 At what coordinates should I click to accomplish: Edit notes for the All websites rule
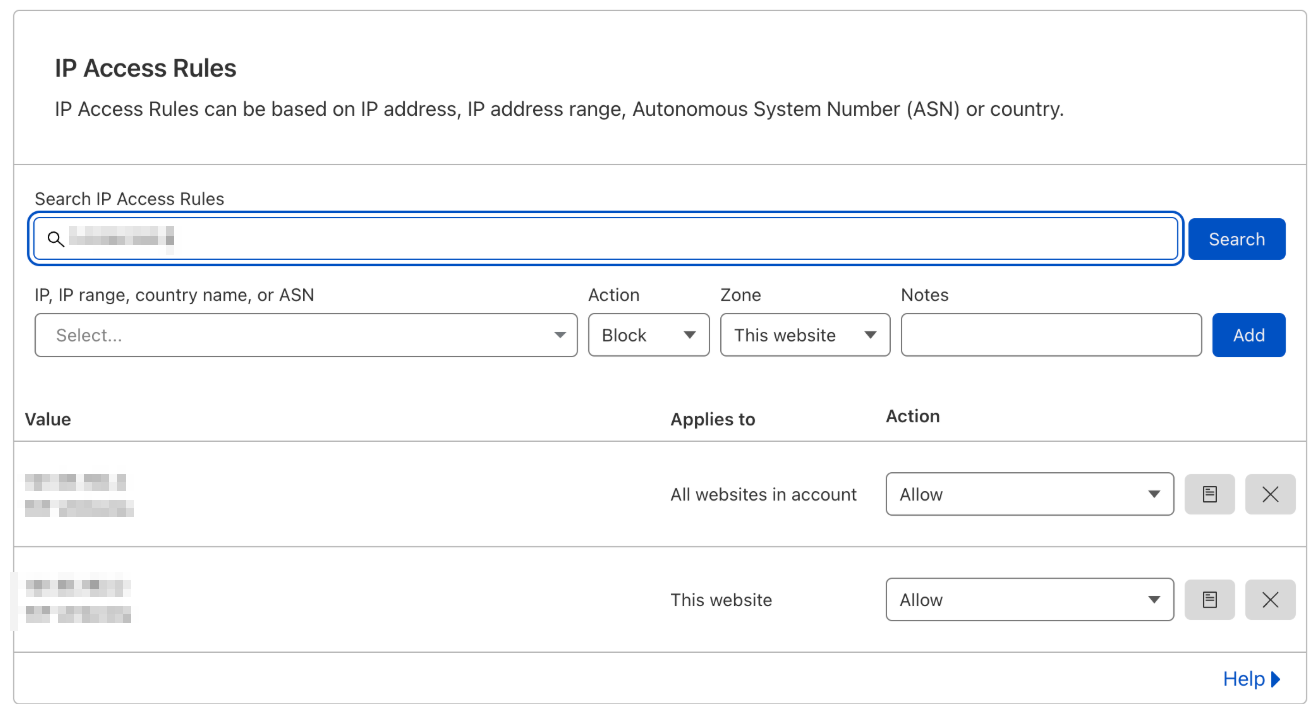tap(1209, 494)
